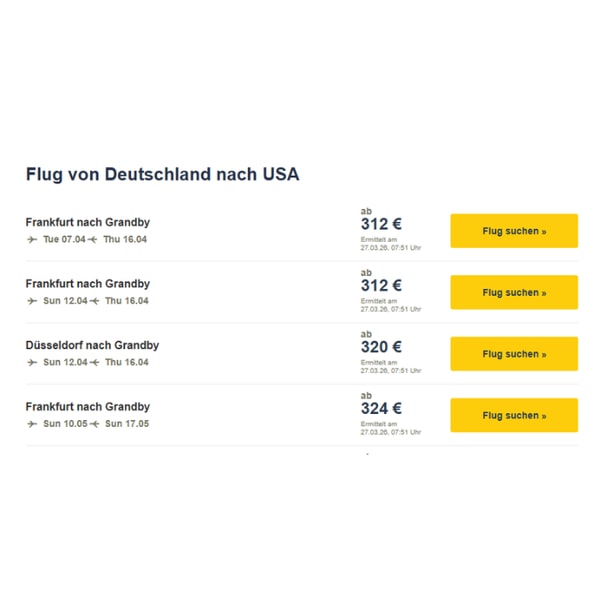600x600 pixels.
Task: Click departure plane icon beside Tue 07.04
Action: click(x=32, y=240)
